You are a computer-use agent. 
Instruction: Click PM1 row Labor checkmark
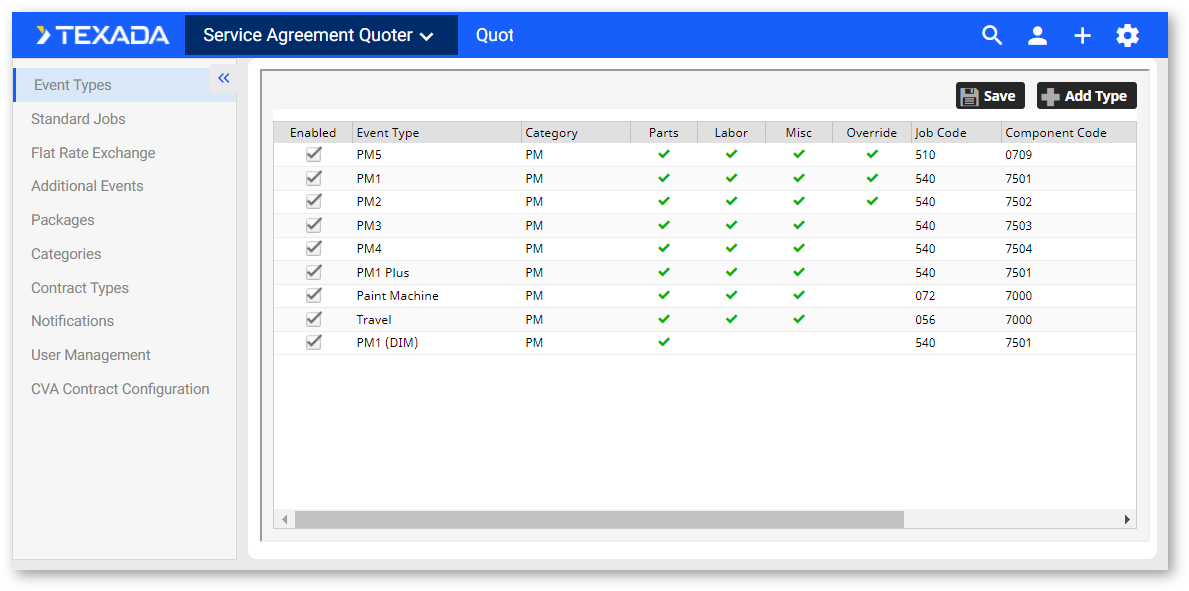(731, 178)
